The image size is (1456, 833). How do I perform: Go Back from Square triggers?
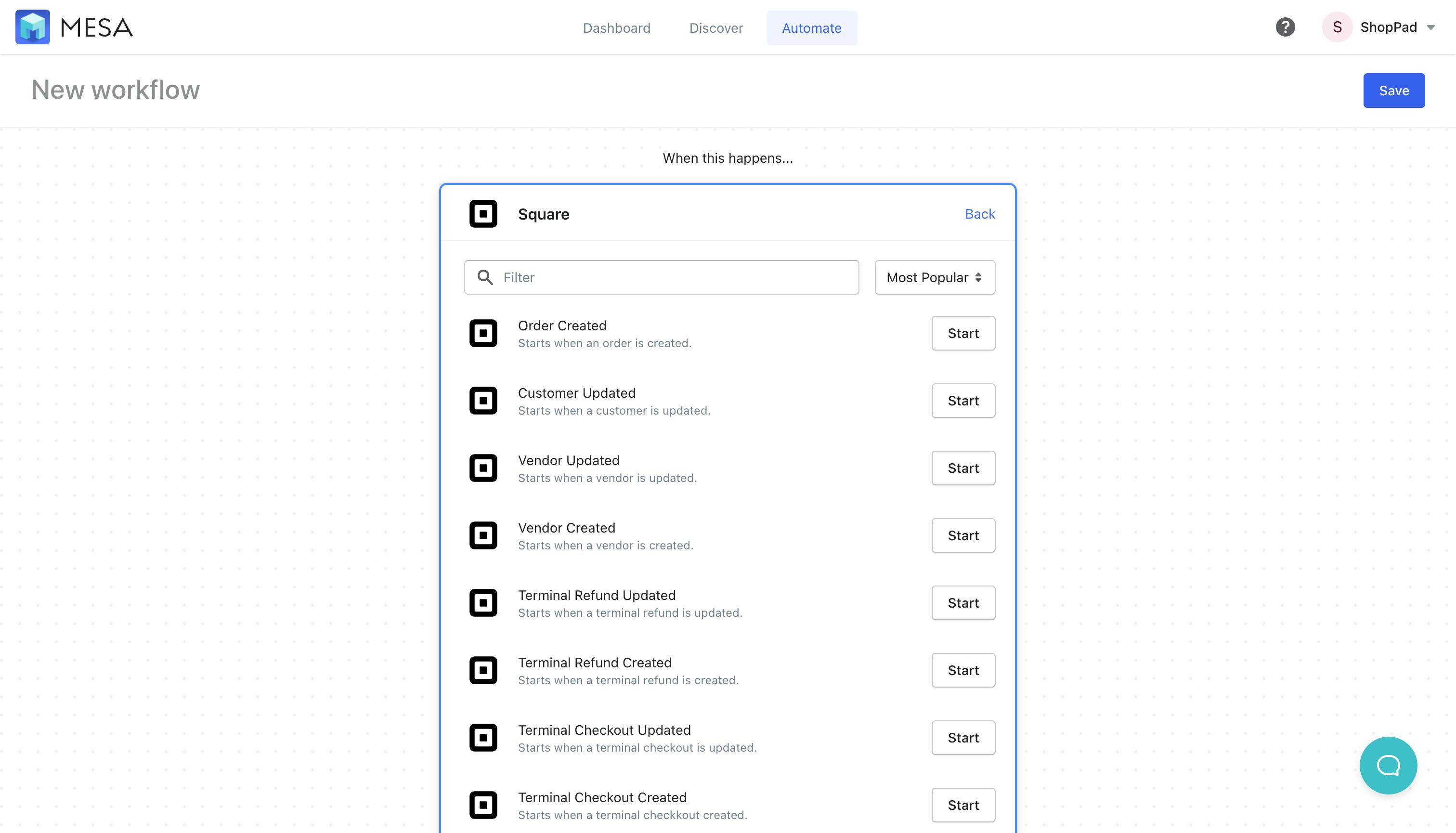(979, 213)
